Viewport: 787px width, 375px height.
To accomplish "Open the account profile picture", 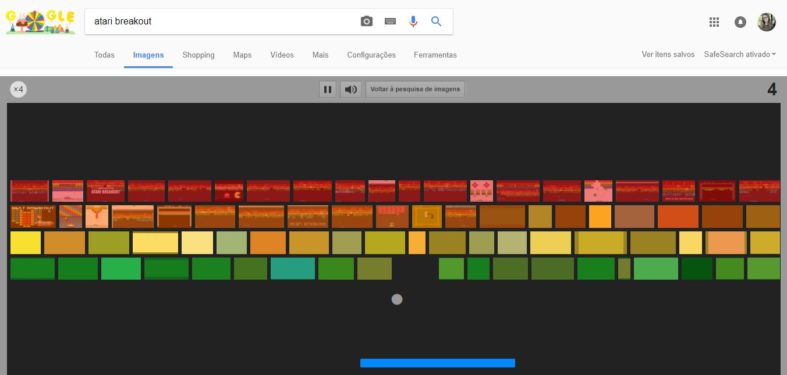I will click(x=766, y=22).
